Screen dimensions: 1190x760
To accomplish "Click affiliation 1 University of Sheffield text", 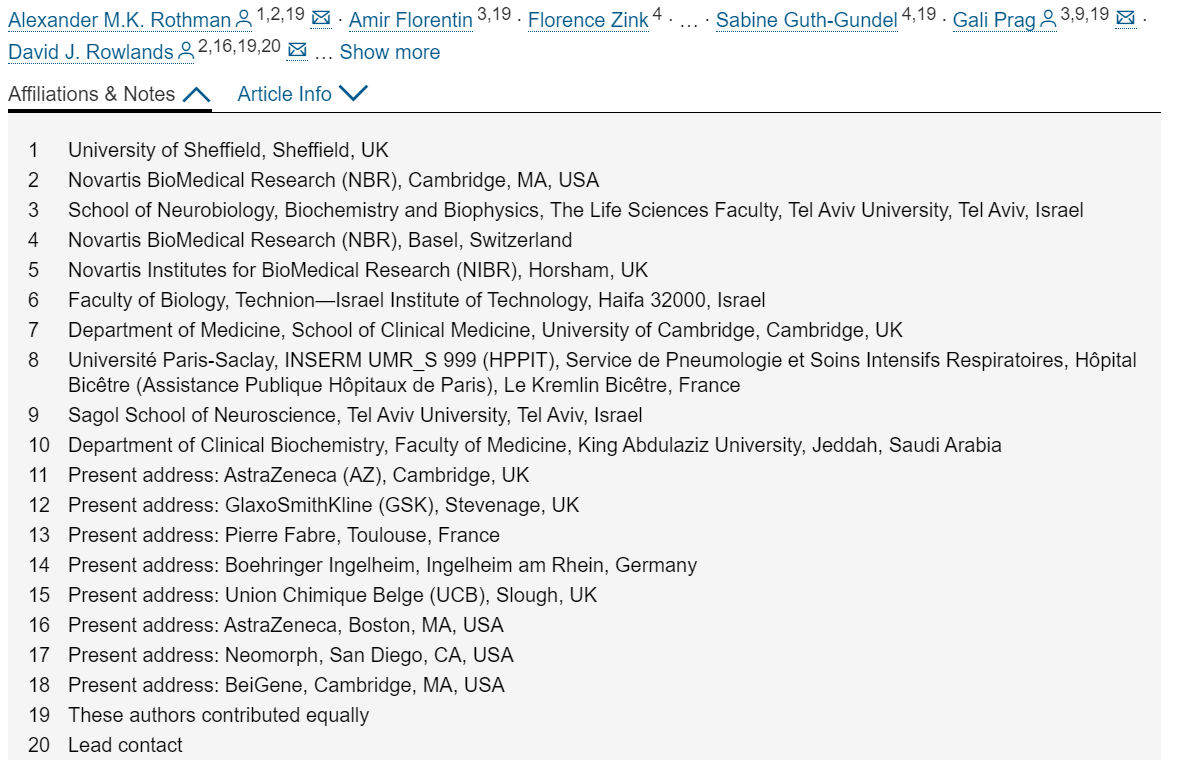I will coord(228,150).
